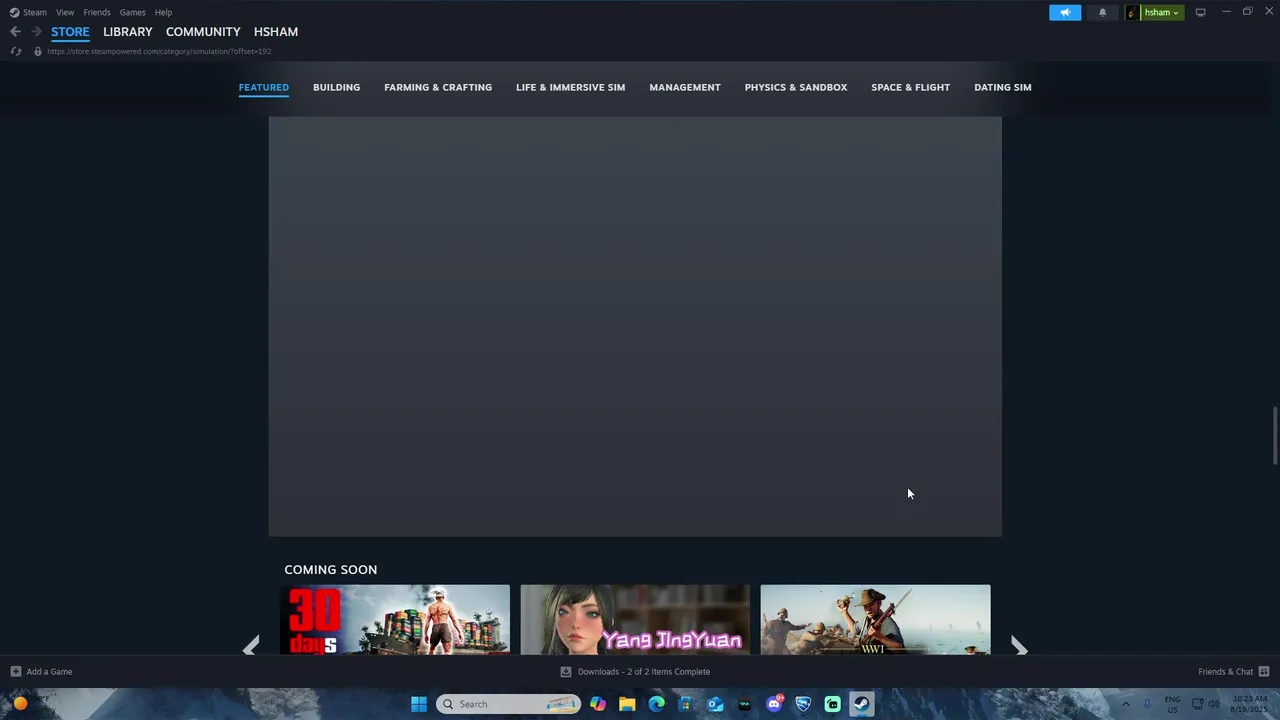This screenshot has width=1280, height=720.
Task: Click the microphone tray icon
Action: click(x=1147, y=704)
